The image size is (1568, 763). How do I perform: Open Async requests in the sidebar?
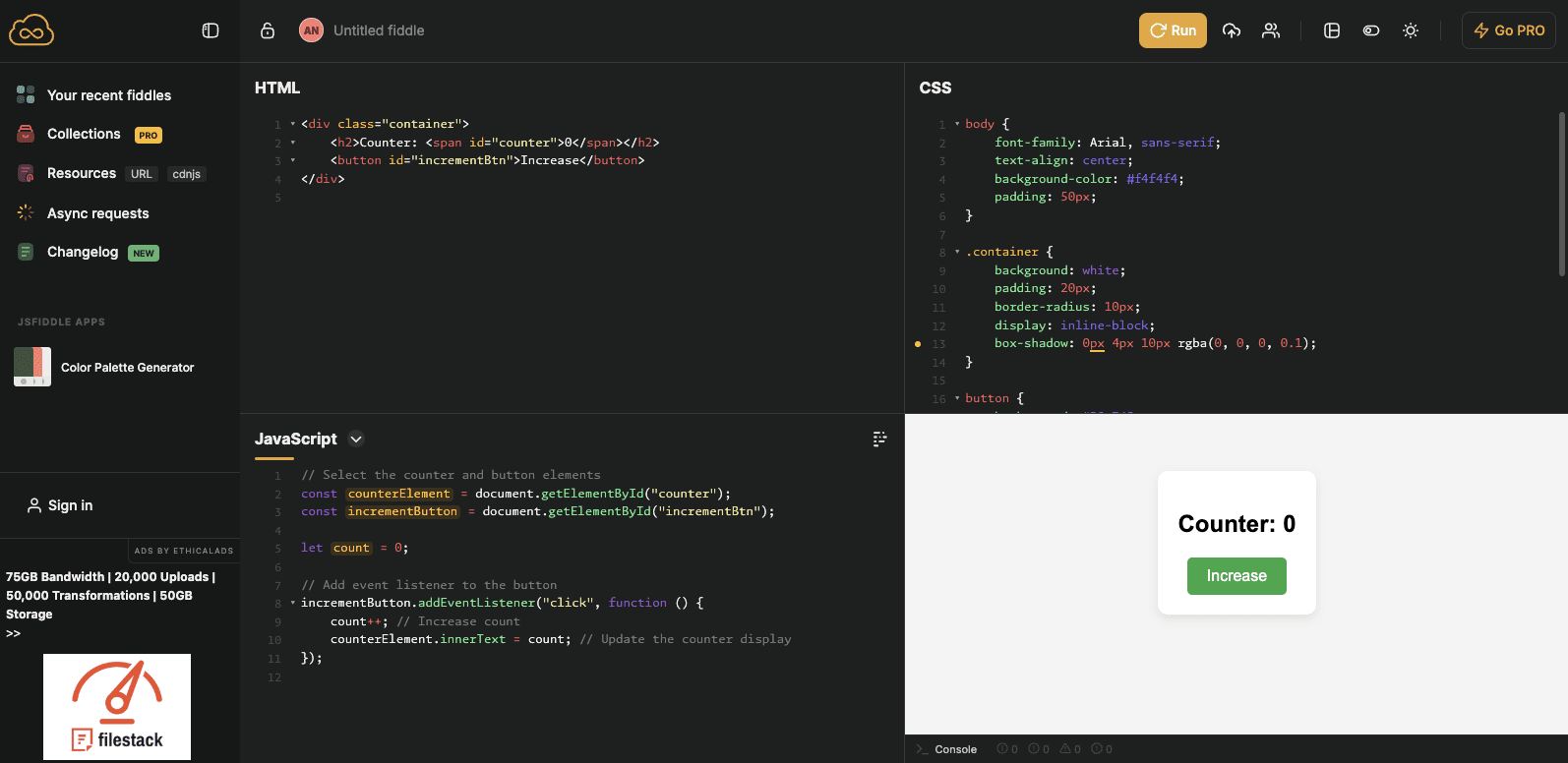click(x=97, y=213)
